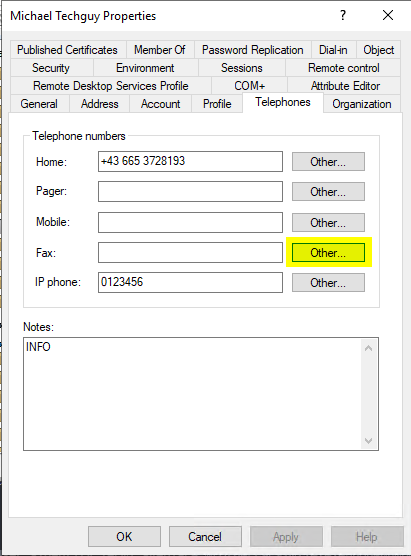Switch to the Address tab

[x=100, y=104]
